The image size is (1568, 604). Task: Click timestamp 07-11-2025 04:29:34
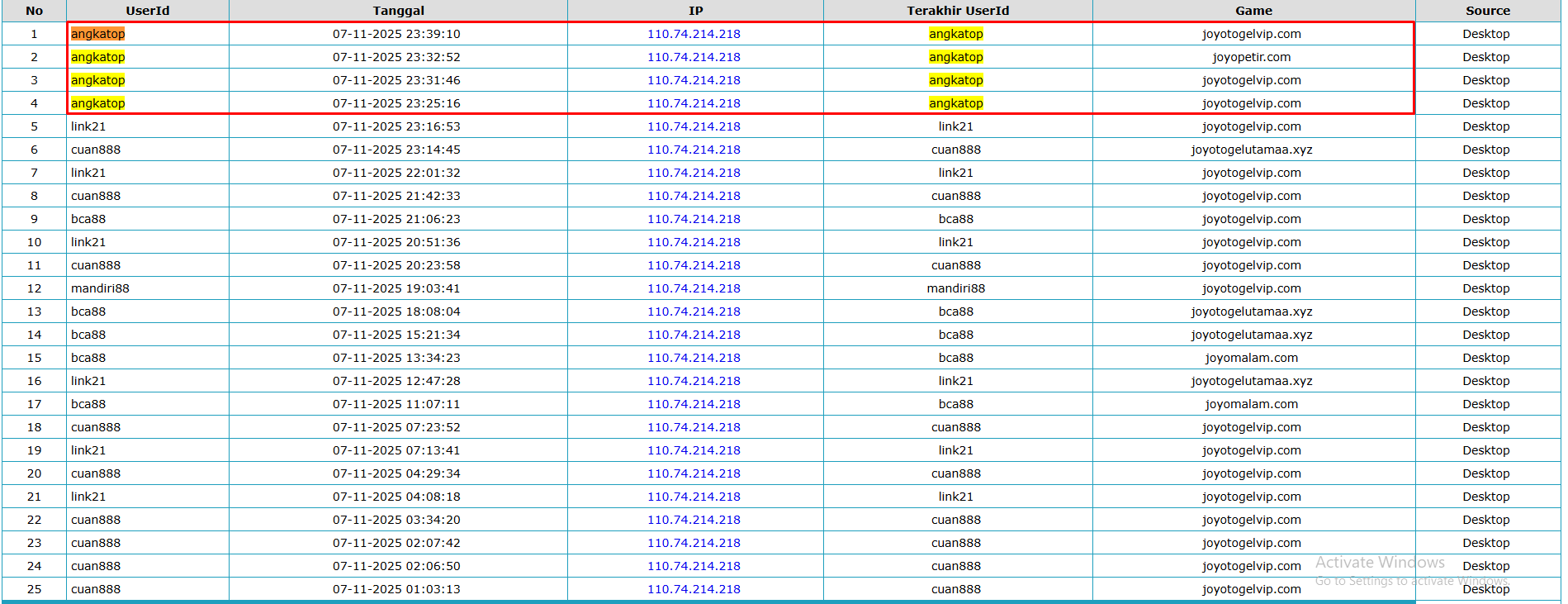[396, 473]
